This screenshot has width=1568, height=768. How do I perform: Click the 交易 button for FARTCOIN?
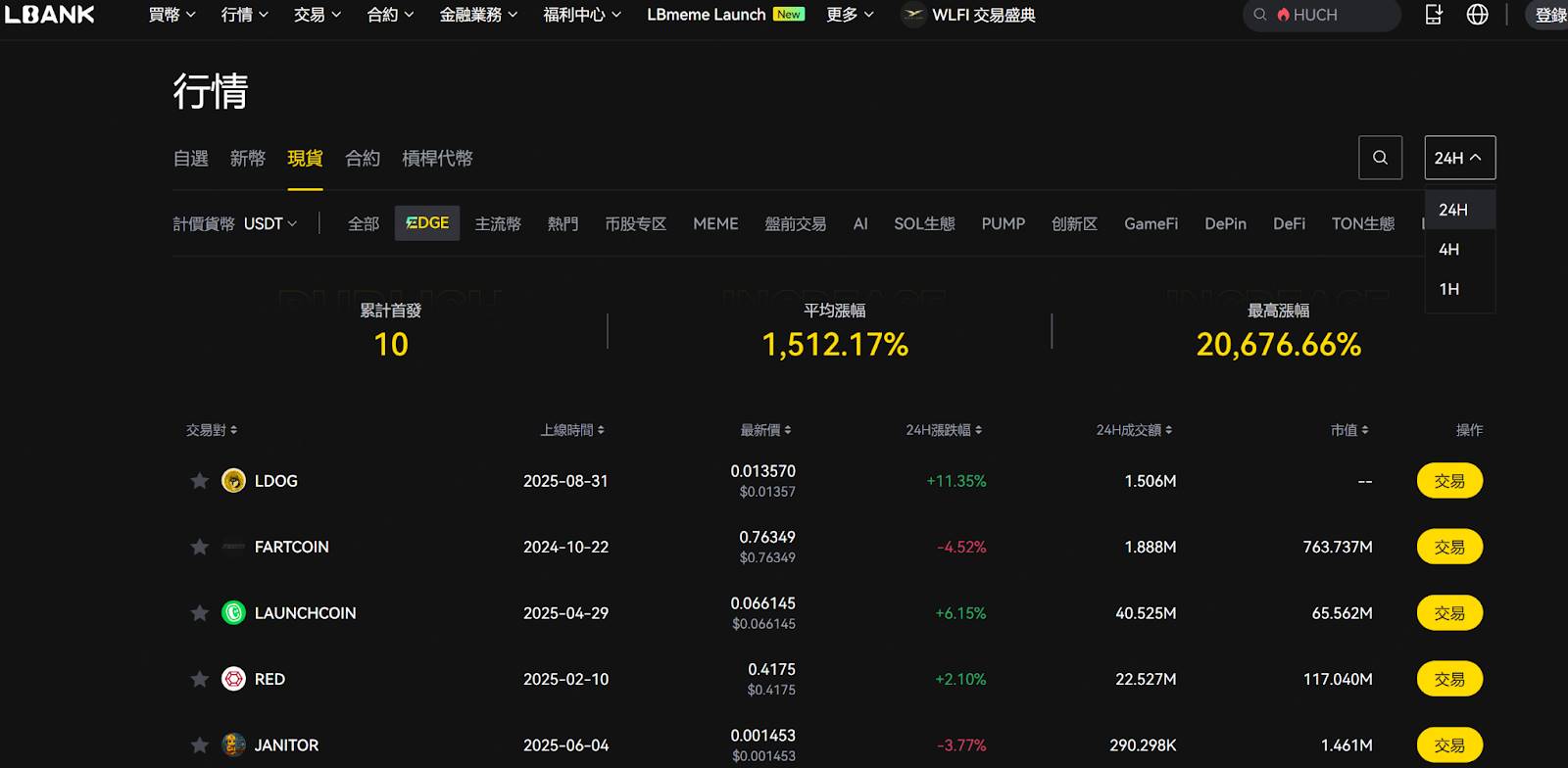point(1448,547)
